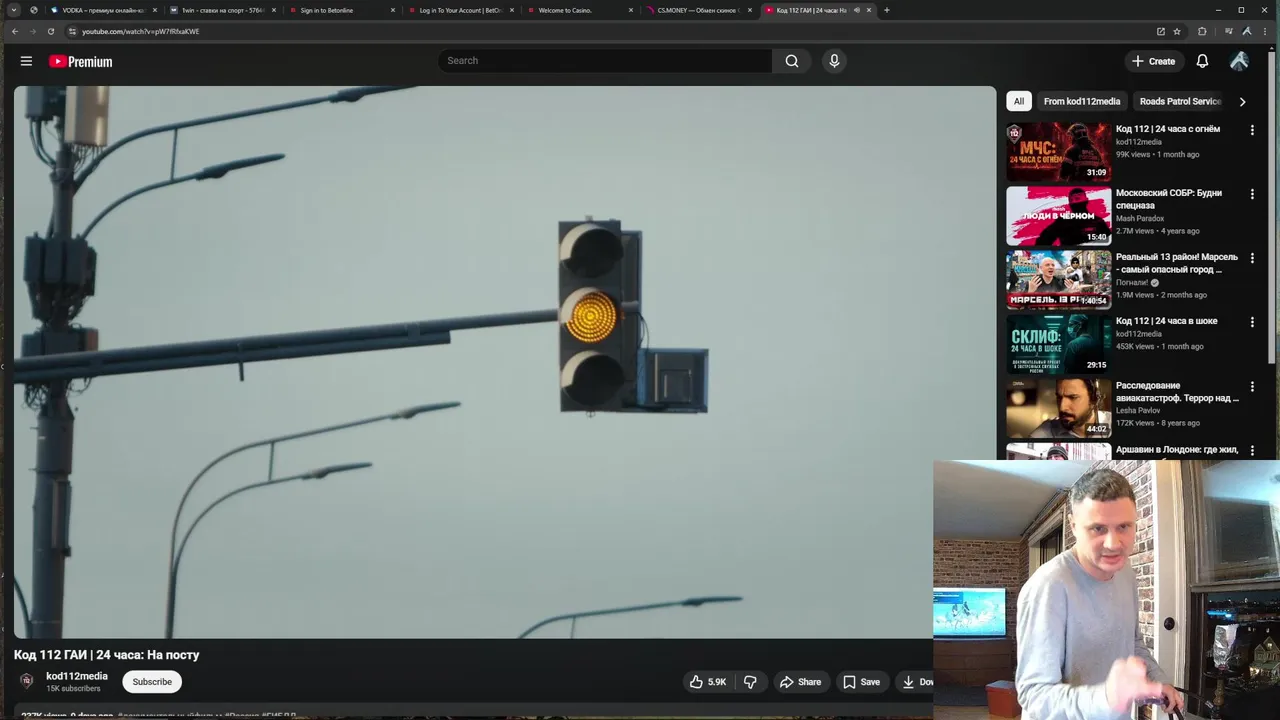Open the tab search dropdown arrow
The height and width of the screenshot is (720, 1280).
14,10
